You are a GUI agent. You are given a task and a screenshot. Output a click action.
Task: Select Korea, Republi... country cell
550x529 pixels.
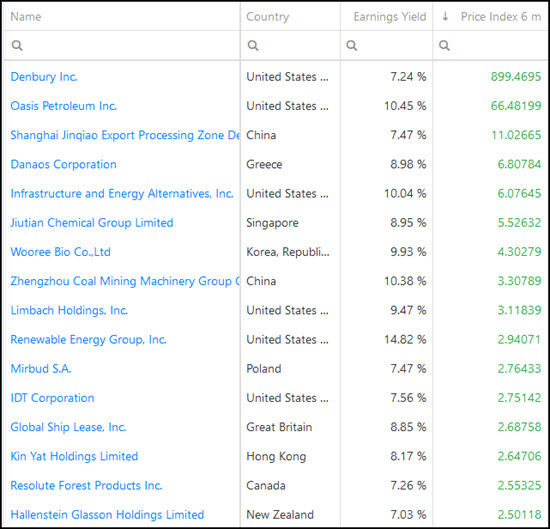[288, 252]
